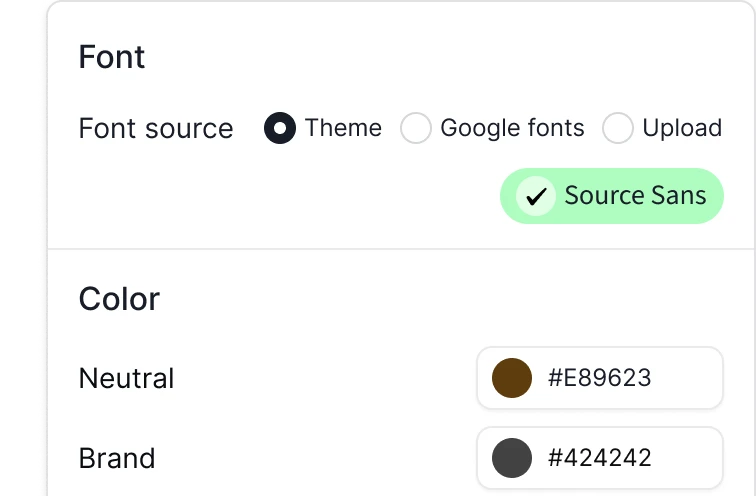This screenshot has height=496, width=756.
Task: Click the Brand color row label
Action: click(117, 458)
